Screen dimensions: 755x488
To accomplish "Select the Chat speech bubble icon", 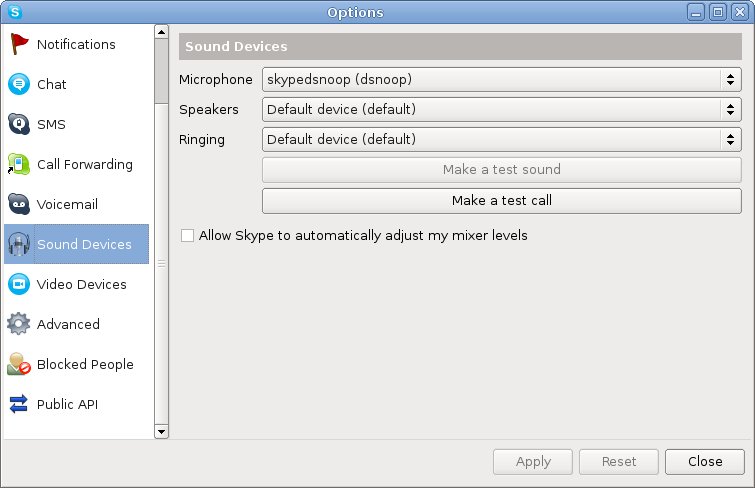I will click(19, 84).
